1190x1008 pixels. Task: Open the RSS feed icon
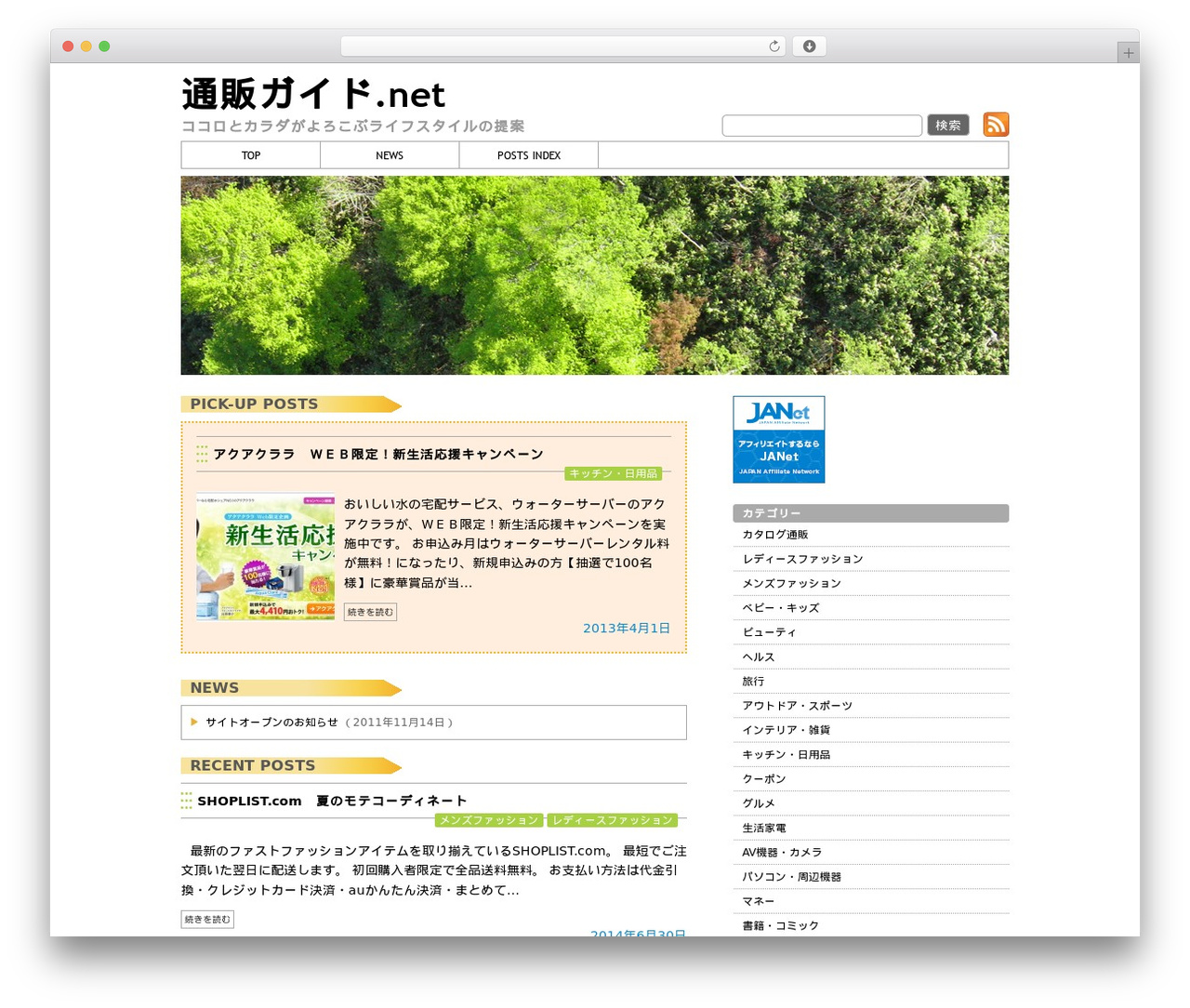pyautogui.click(x=996, y=125)
